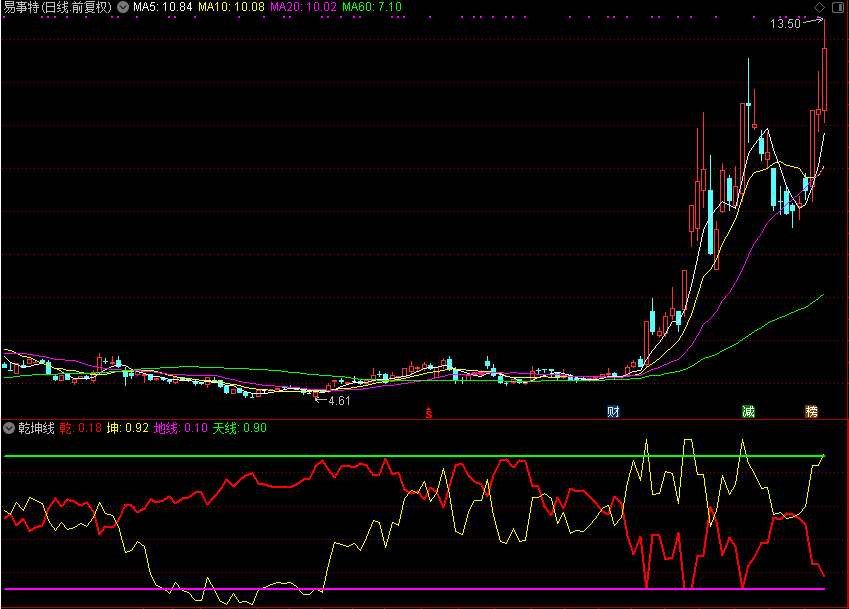Image resolution: width=849 pixels, height=609 pixels.
Task: Click the MA5: 10.84 label
Action: pos(162,7)
